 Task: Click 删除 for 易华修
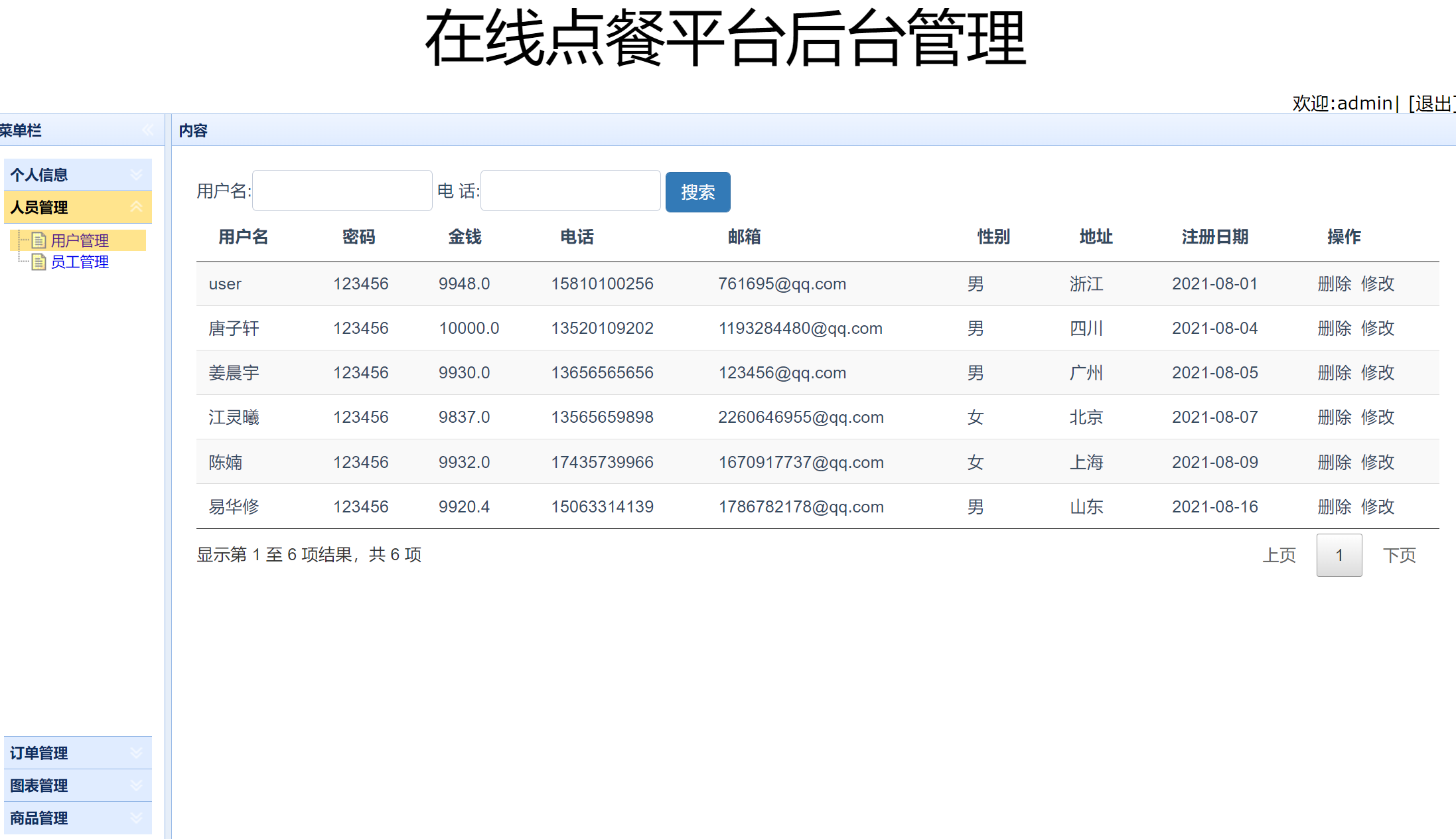(x=1334, y=506)
